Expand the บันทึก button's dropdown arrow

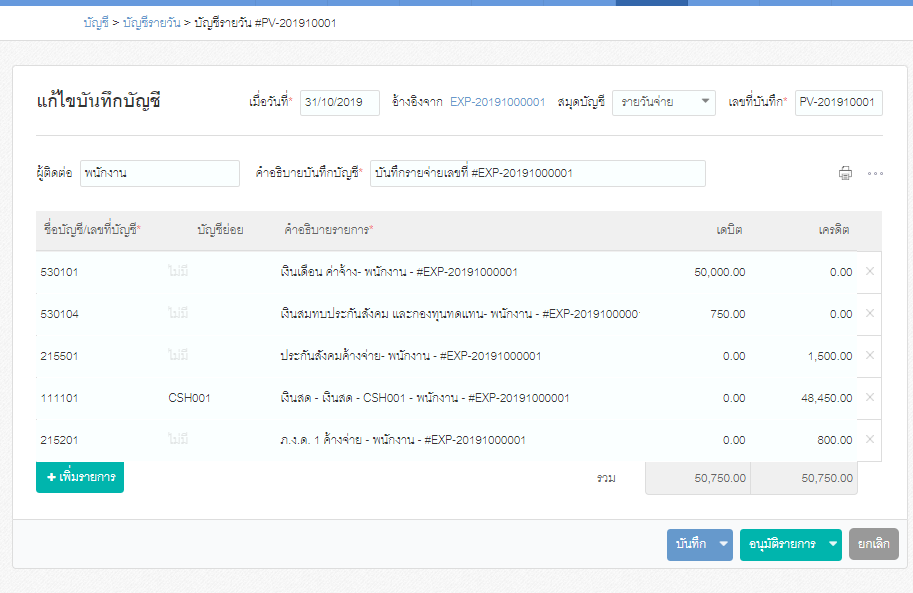pos(722,544)
